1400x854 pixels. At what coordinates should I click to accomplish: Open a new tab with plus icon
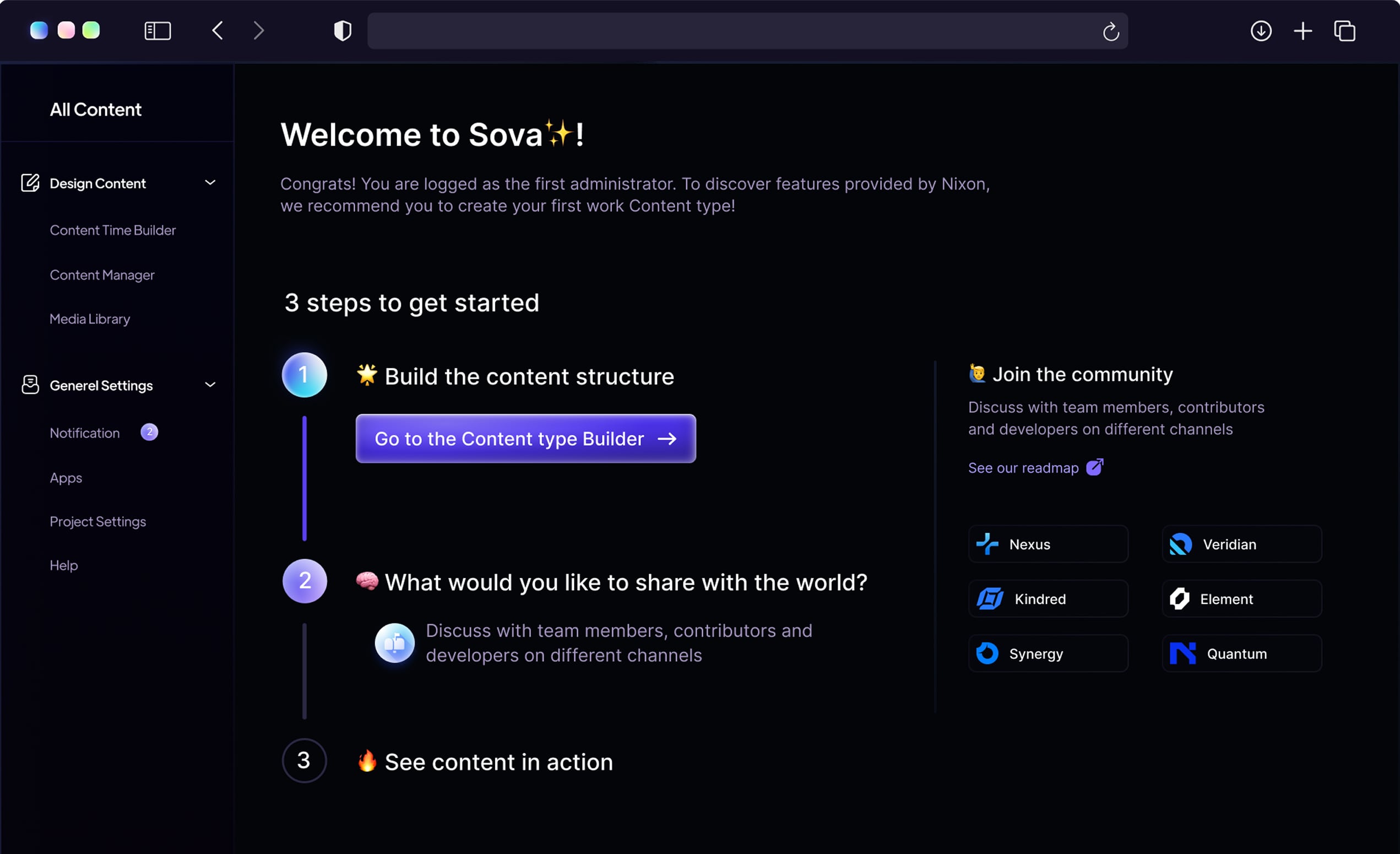1303,31
